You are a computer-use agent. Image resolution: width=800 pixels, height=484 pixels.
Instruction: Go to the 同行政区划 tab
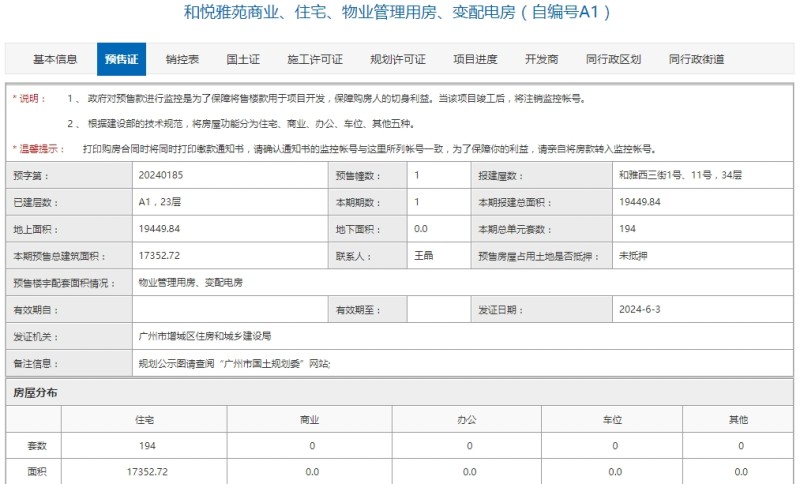(613, 59)
